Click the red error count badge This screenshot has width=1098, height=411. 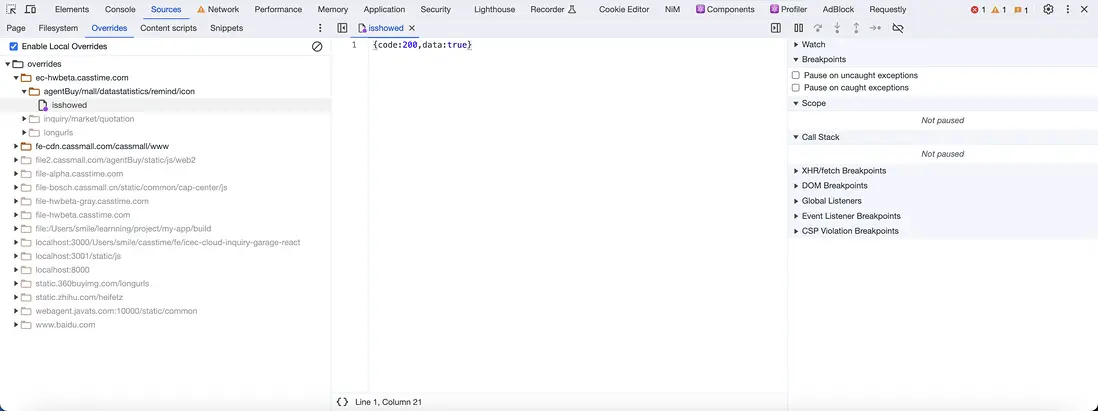(x=978, y=10)
